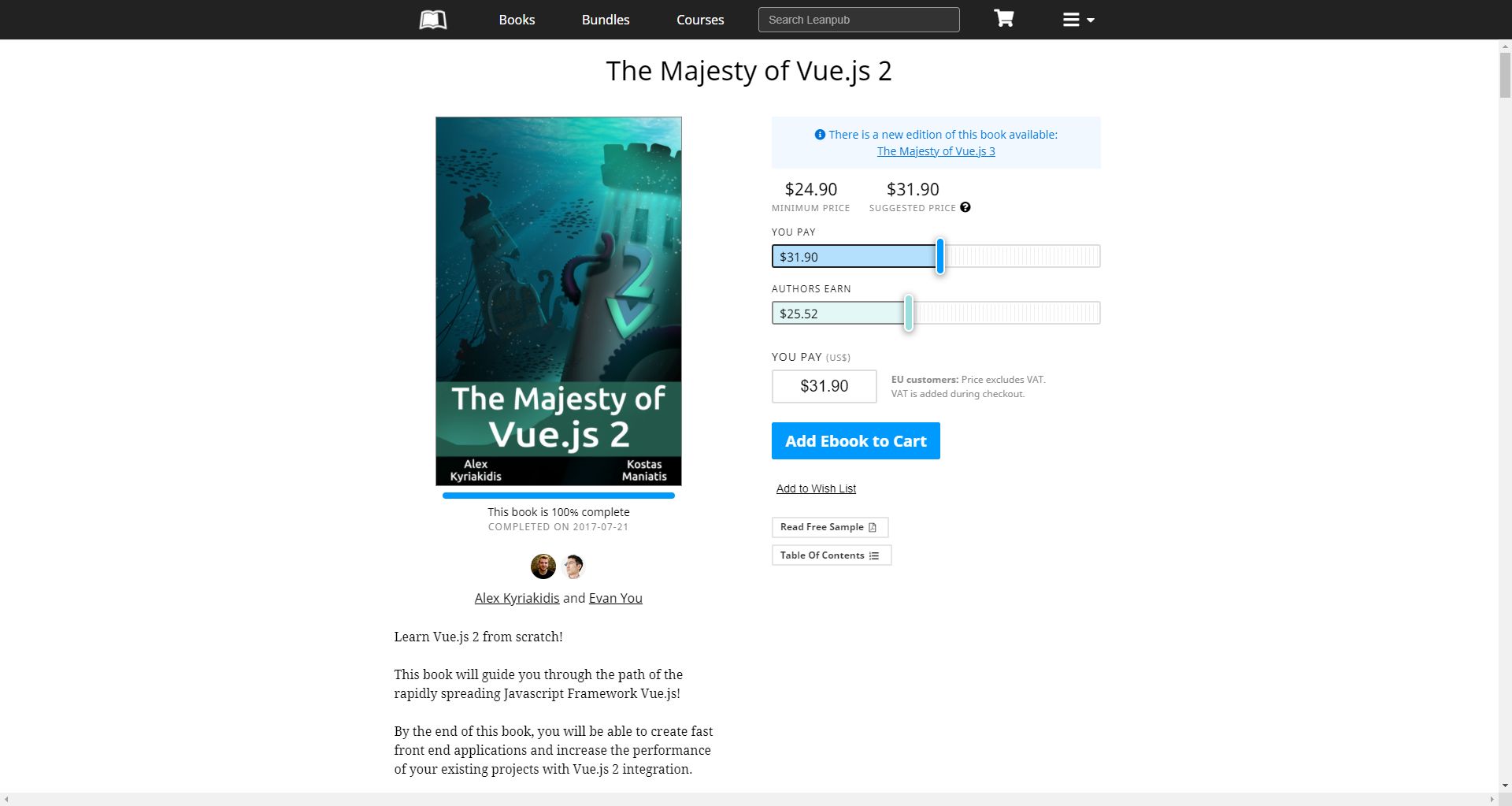Click Alex Kyriakidis avatar photo

tap(543, 566)
